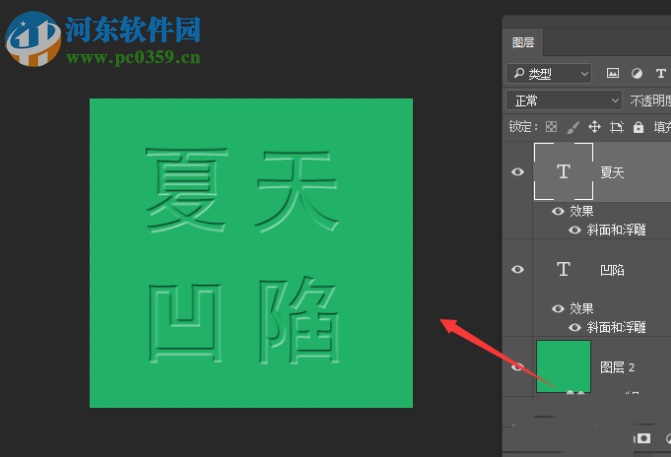This screenshot has width=671, height=457.
Task: Click the 夏天 layer name
Action: [612, 172]
